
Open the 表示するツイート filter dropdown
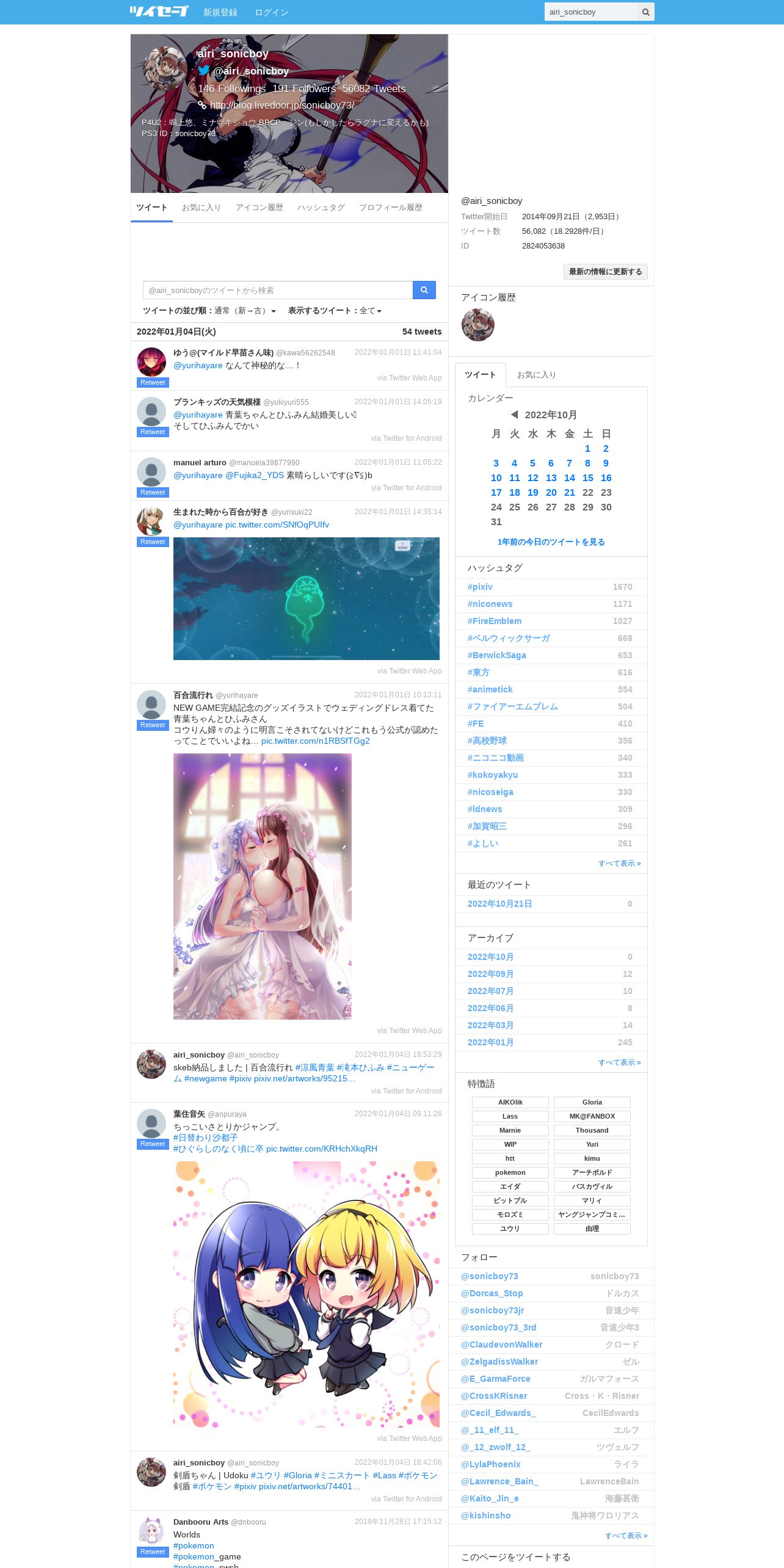pos(335,311)
